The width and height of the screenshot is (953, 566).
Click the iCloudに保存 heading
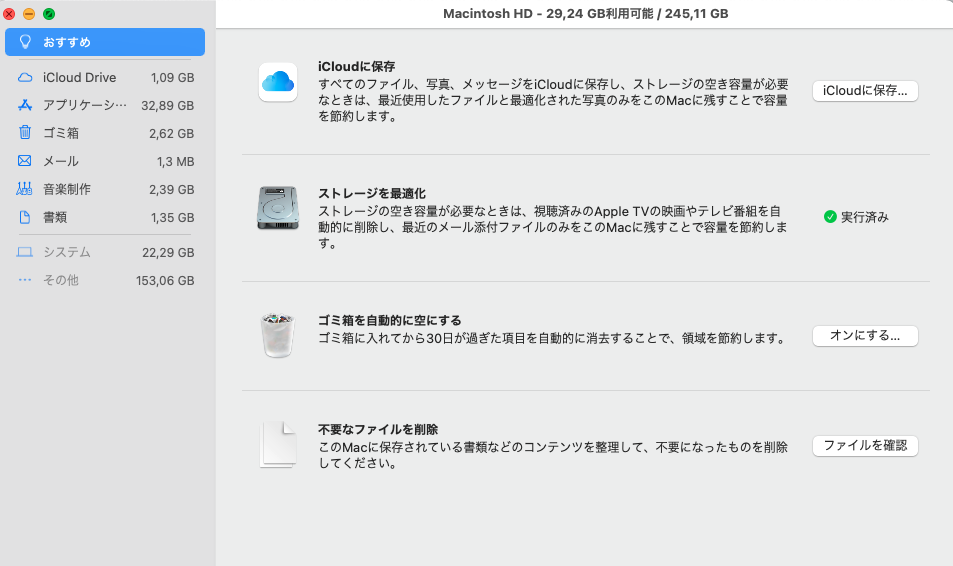click(x=357, y=66)
